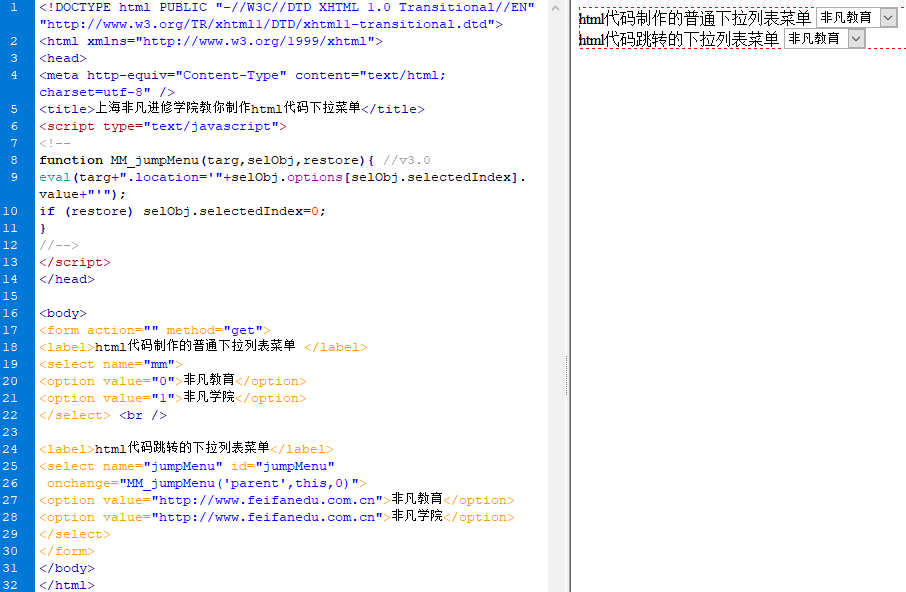Click the select name="jumpMenu" code line

[x=187, y=466]
